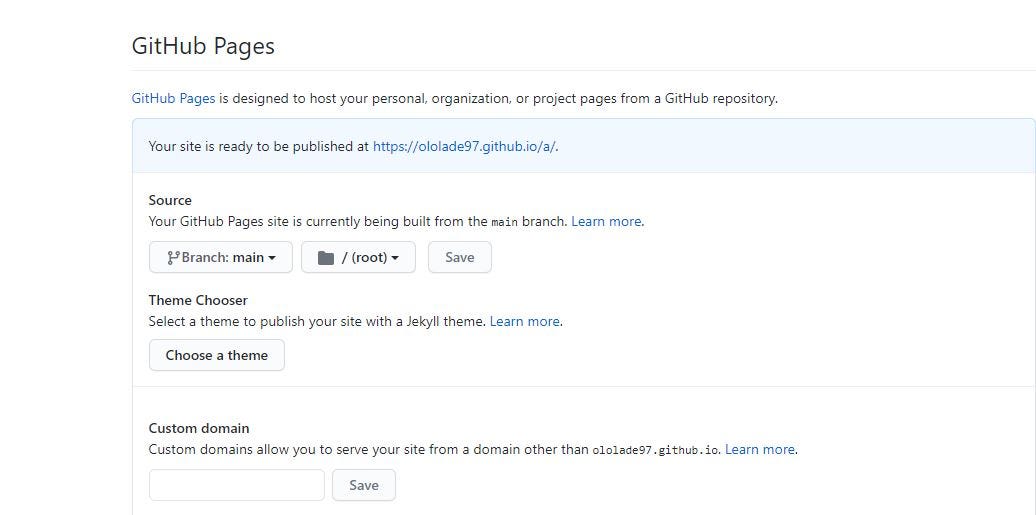Click the ololade97.github.io code text
The width and height of the screenshot is (1036, 515).
tap(655, 450)
